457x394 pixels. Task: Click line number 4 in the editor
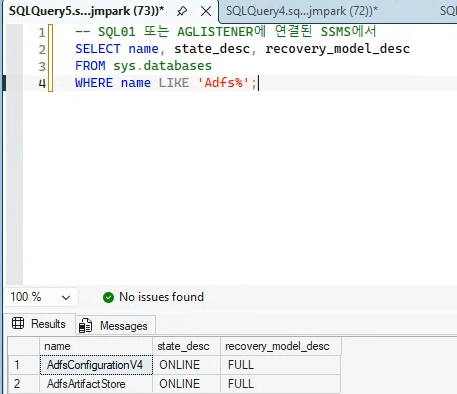pyautogui.click(x=42, y=83)
